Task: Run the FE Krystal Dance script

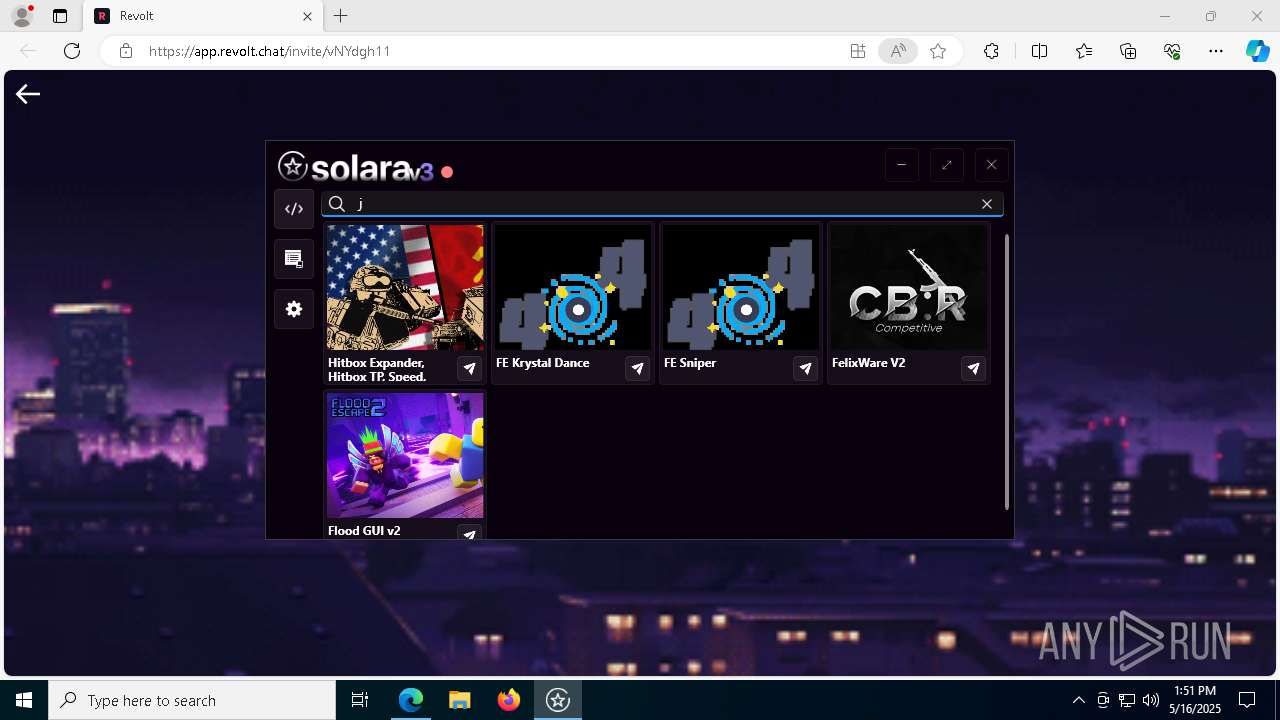Action: point(637,369)
